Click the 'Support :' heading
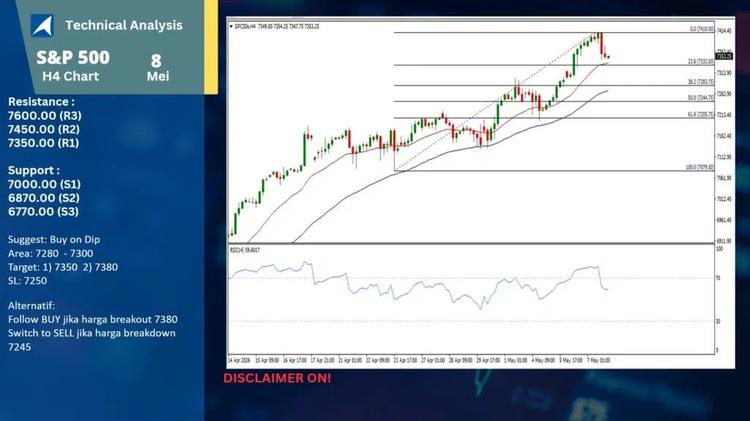The width and height of the screenshot is (750, 421). tap(33, 170)
